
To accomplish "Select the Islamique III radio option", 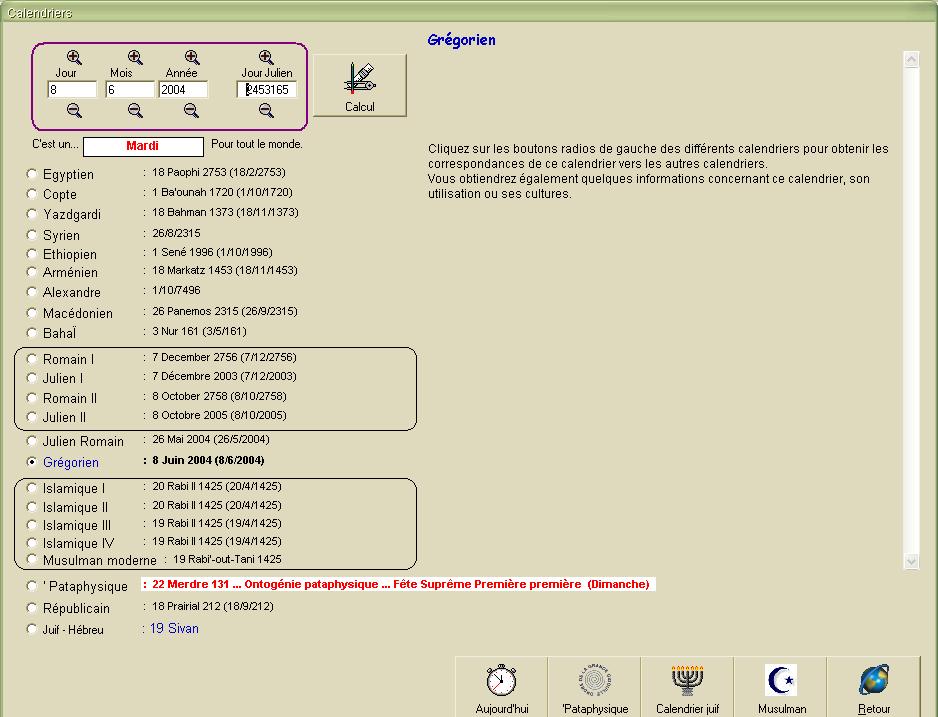I will (33, 525).
